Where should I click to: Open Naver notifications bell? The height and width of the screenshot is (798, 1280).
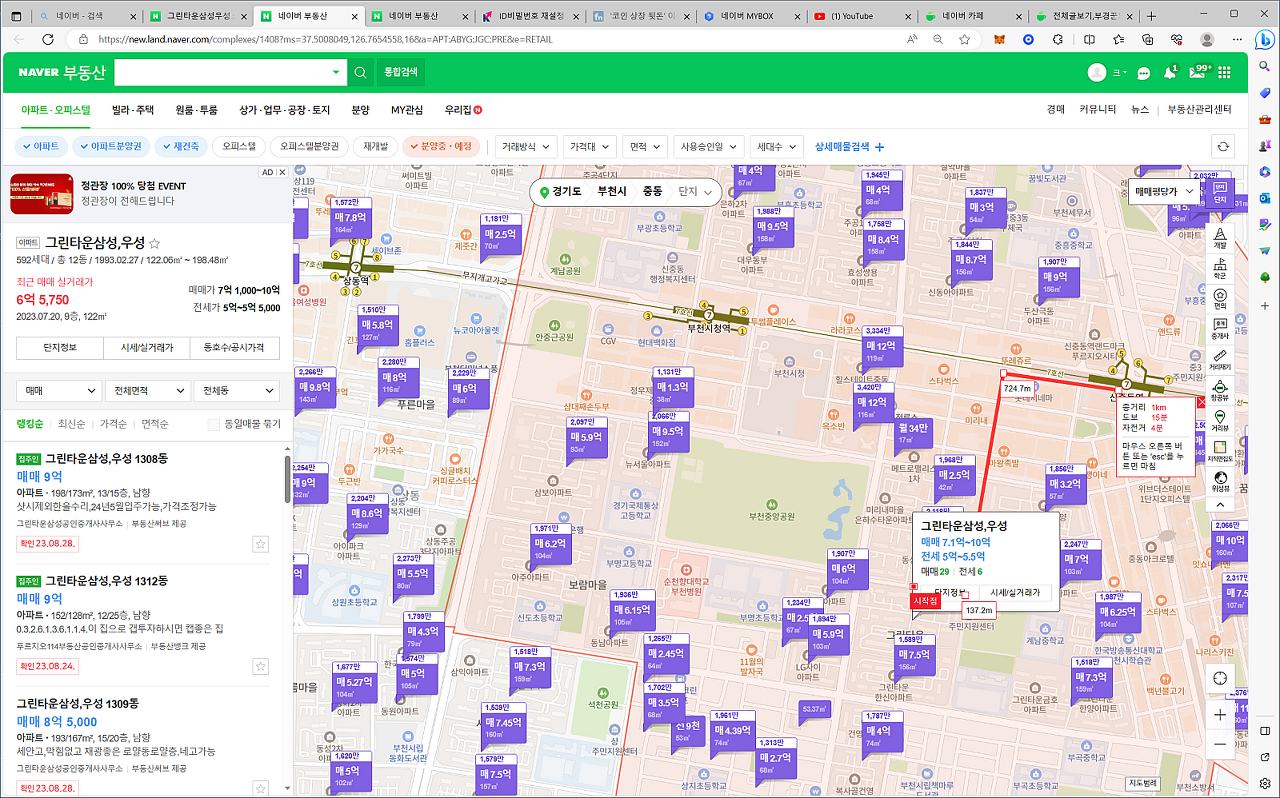point(1170,72)
